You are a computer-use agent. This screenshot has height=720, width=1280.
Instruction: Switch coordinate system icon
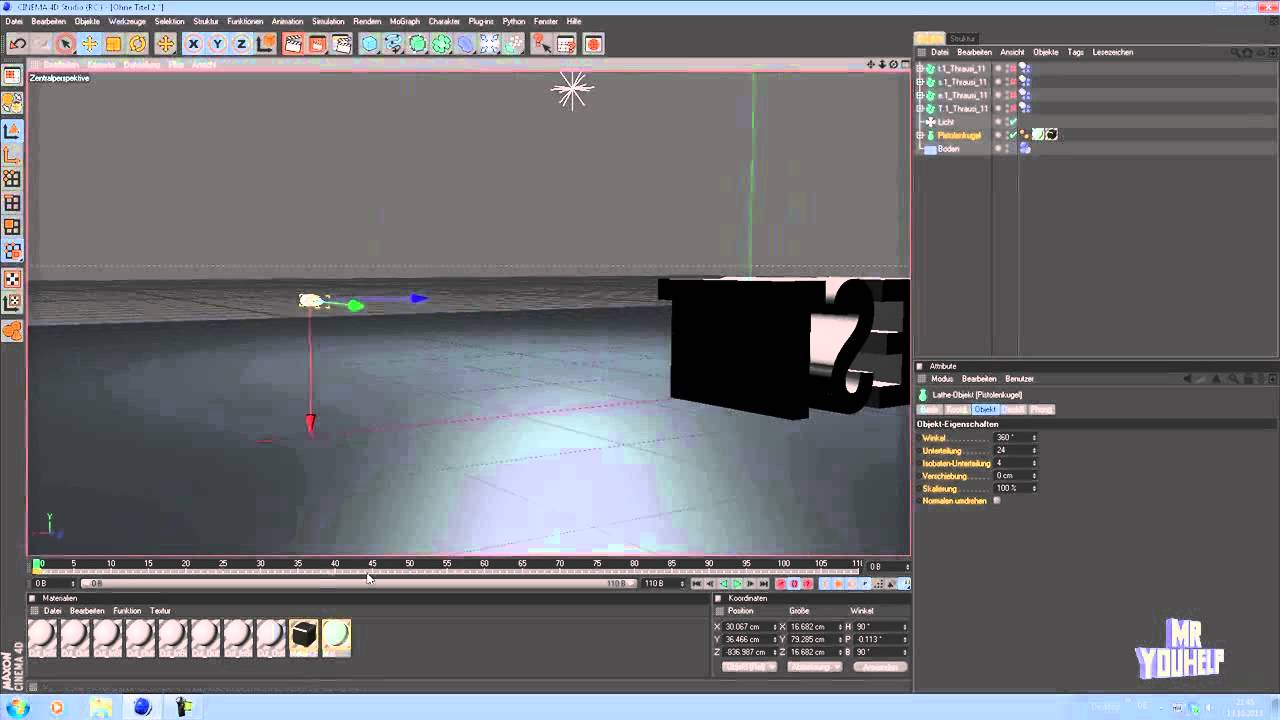[265, 44]
